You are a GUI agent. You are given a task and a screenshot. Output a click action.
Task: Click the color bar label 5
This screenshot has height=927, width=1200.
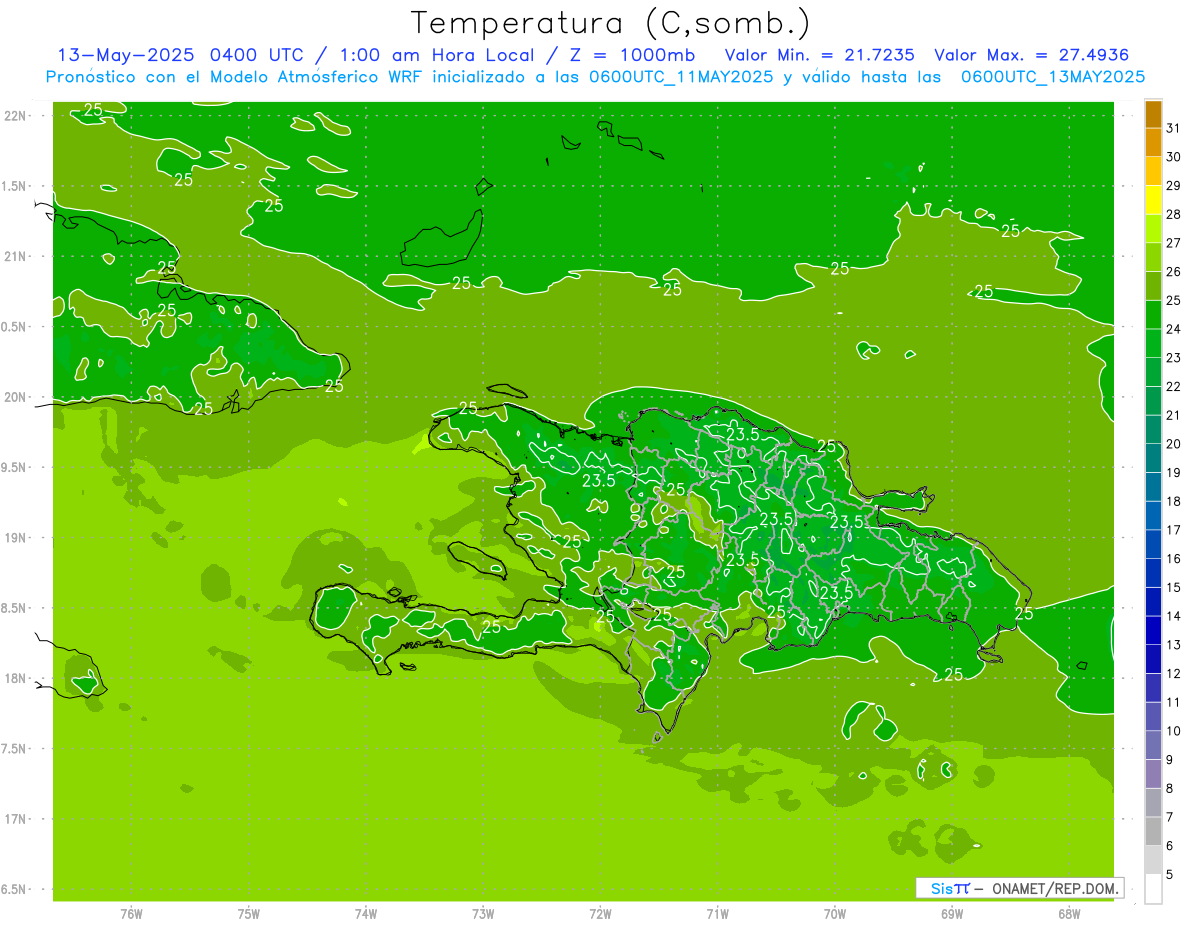click(x=1170, y=875)
